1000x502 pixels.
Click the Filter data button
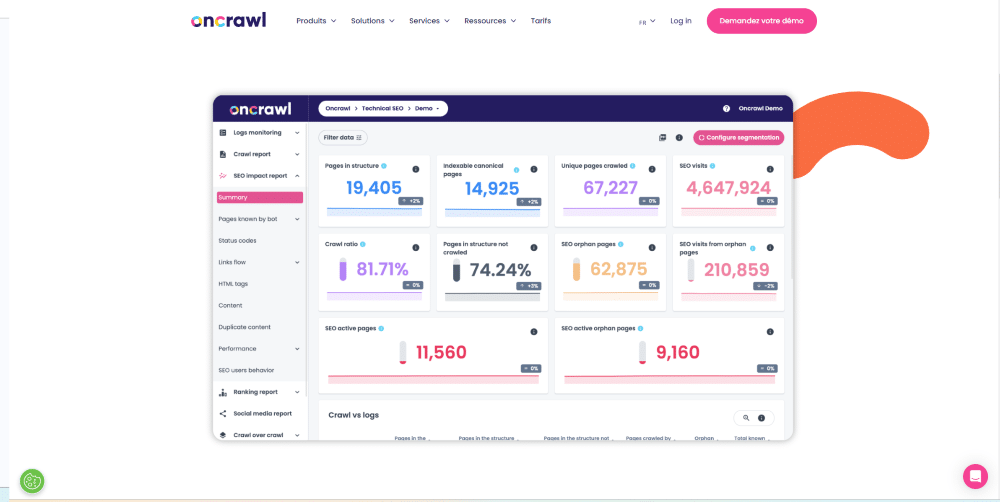point(343,137)
